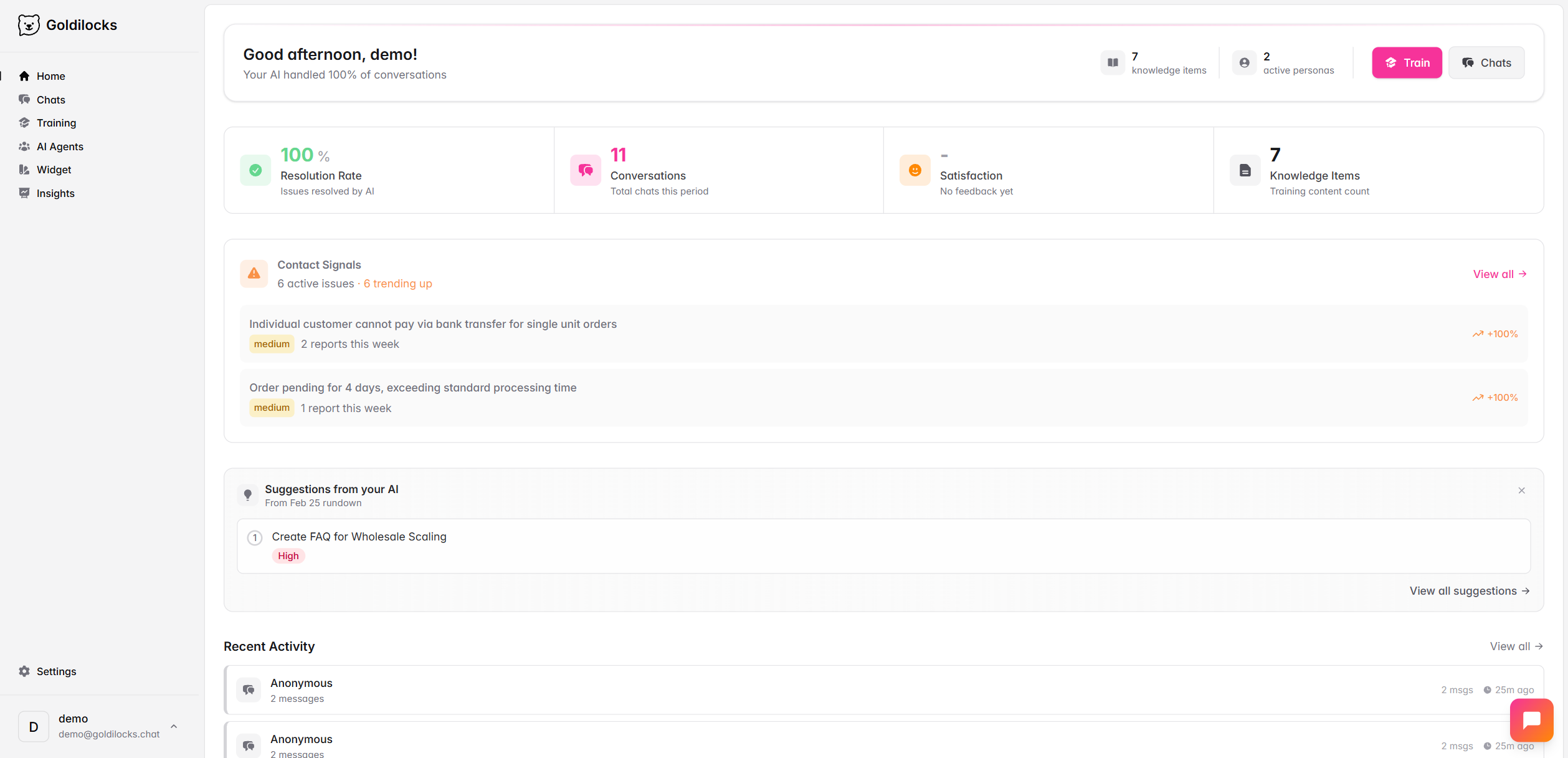This screenshot has width=1568, height=758.
Task: View all Recent Activity
Action: point(1516,646)
